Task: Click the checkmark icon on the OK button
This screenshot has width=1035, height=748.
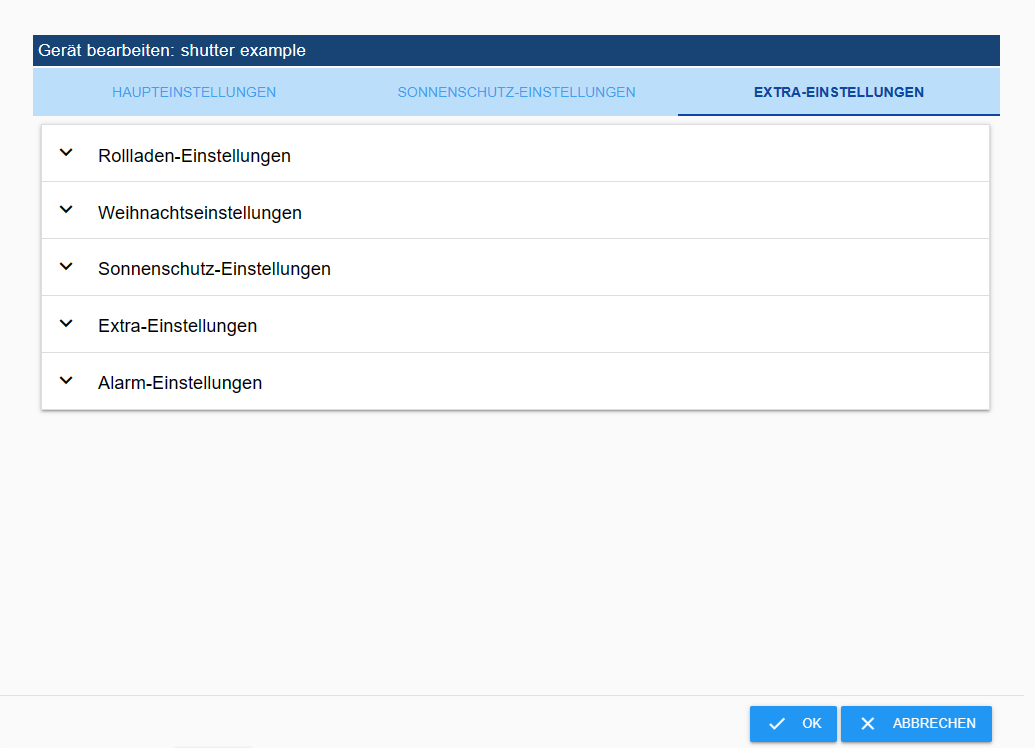Action: [x=777, y=724]
